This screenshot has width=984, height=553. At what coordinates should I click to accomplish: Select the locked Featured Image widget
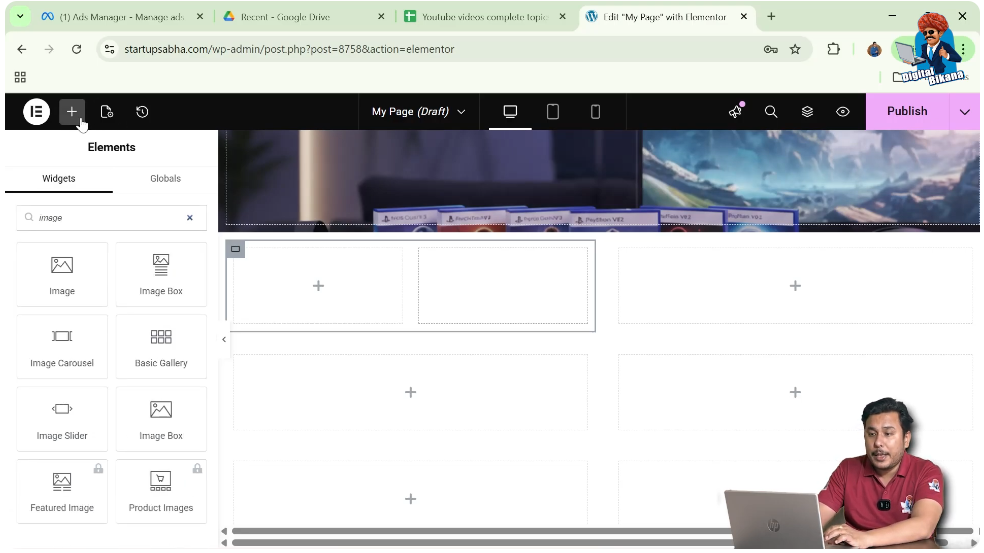pos(62,491)
